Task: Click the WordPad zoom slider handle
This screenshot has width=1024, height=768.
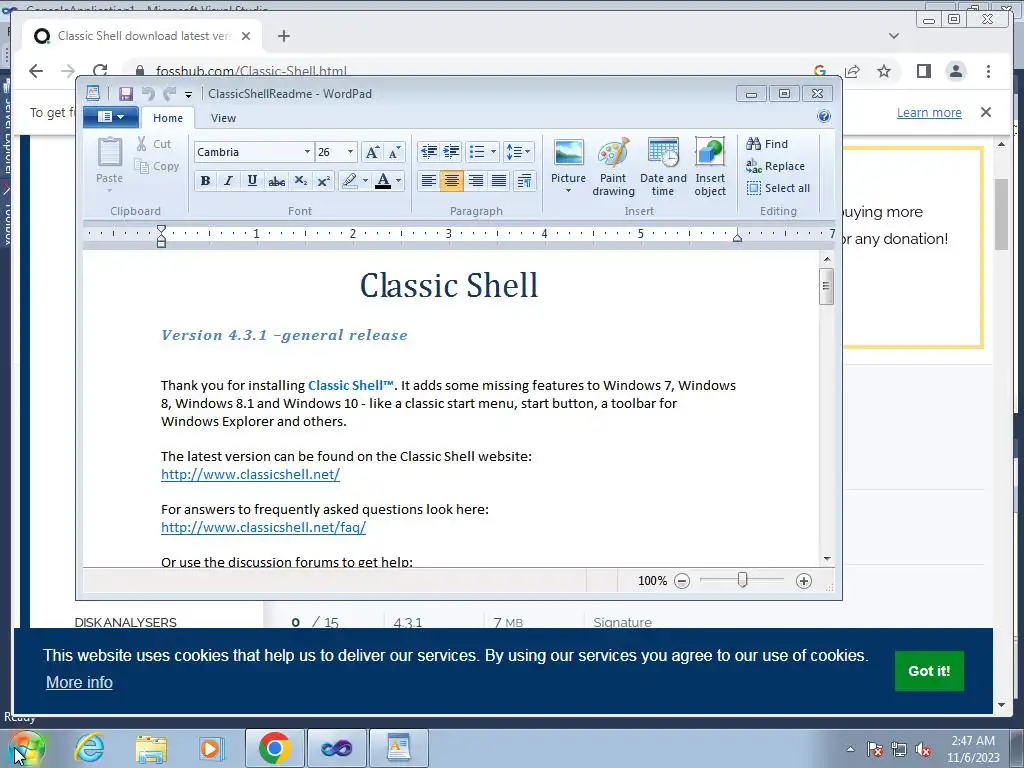Action: [x=743, y=580]
